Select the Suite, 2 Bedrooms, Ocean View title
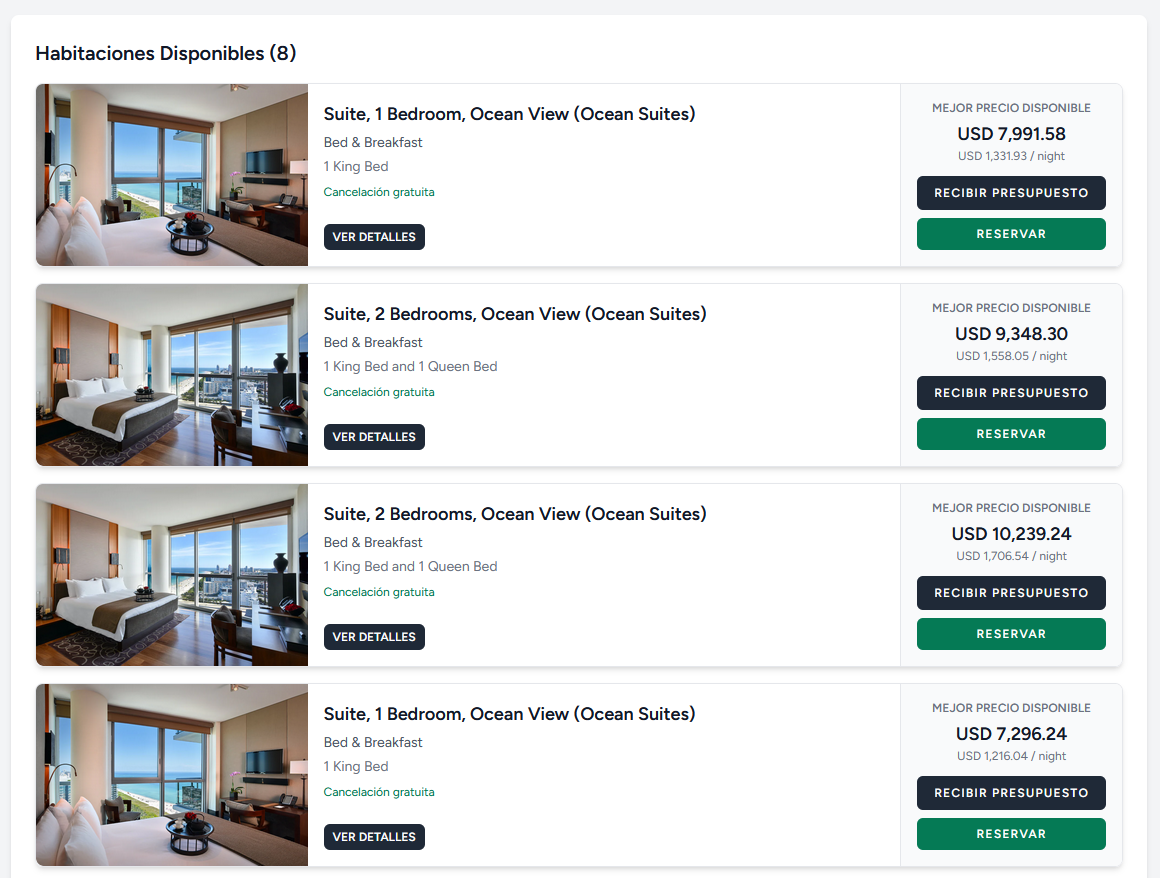Viewport: 1160px width, 878px height. pos(515,313)
